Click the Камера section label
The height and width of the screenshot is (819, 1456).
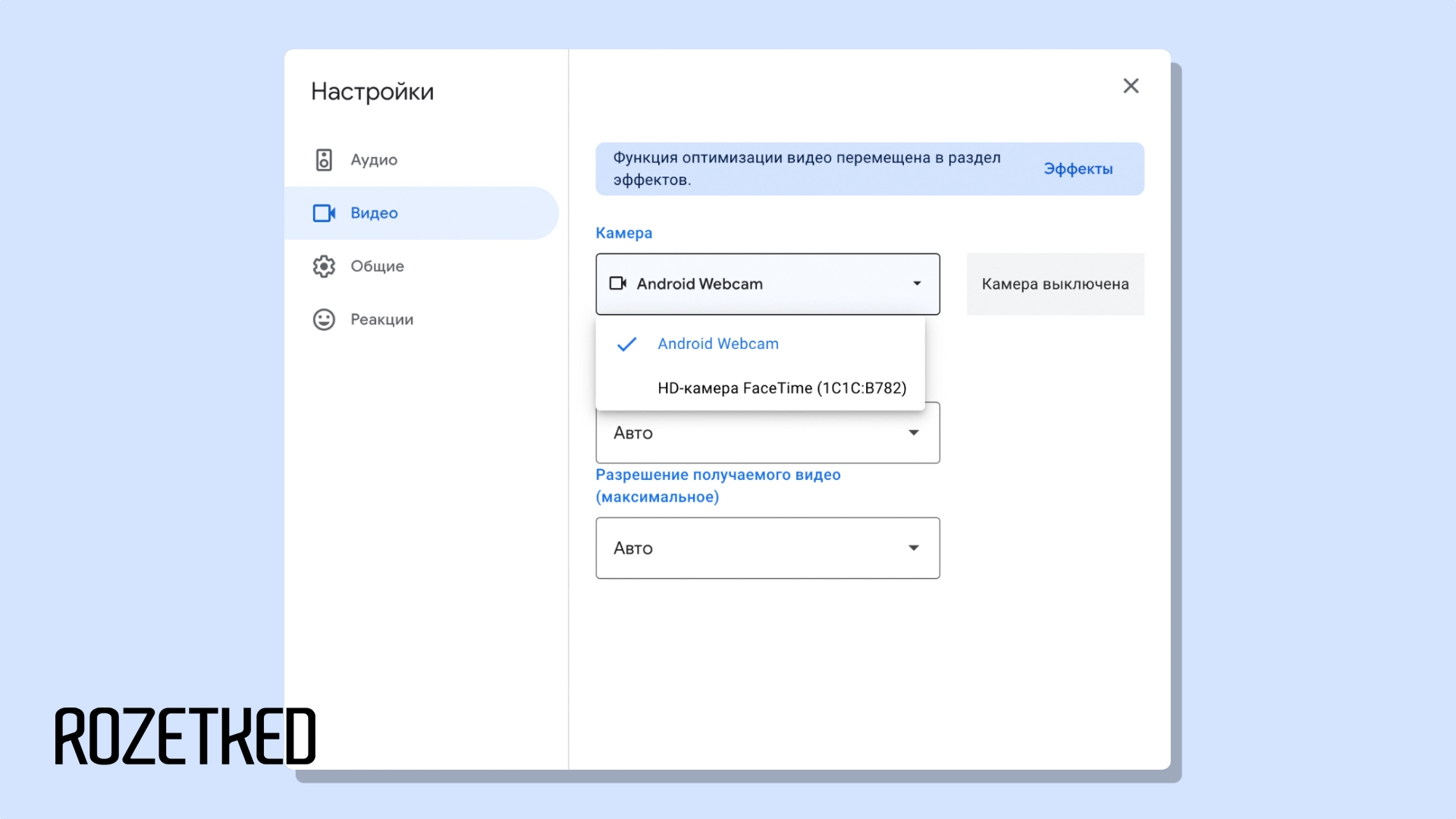623,233
